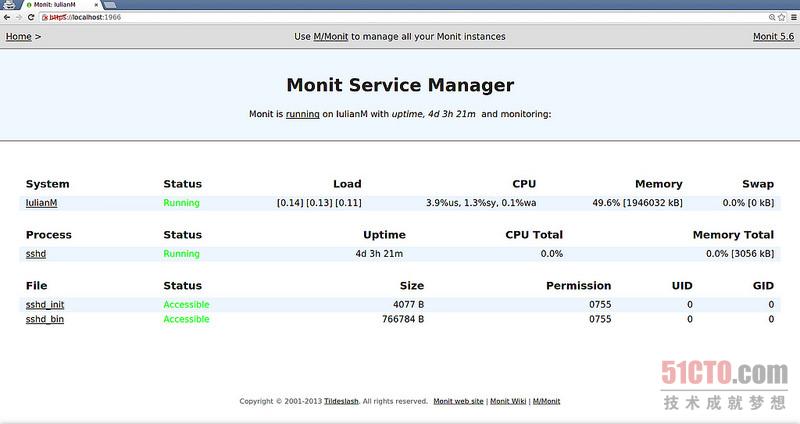Viewport: 800px width, 424px height.
Task: Open the IulianM system details
Action: click(x=41, y=203)
